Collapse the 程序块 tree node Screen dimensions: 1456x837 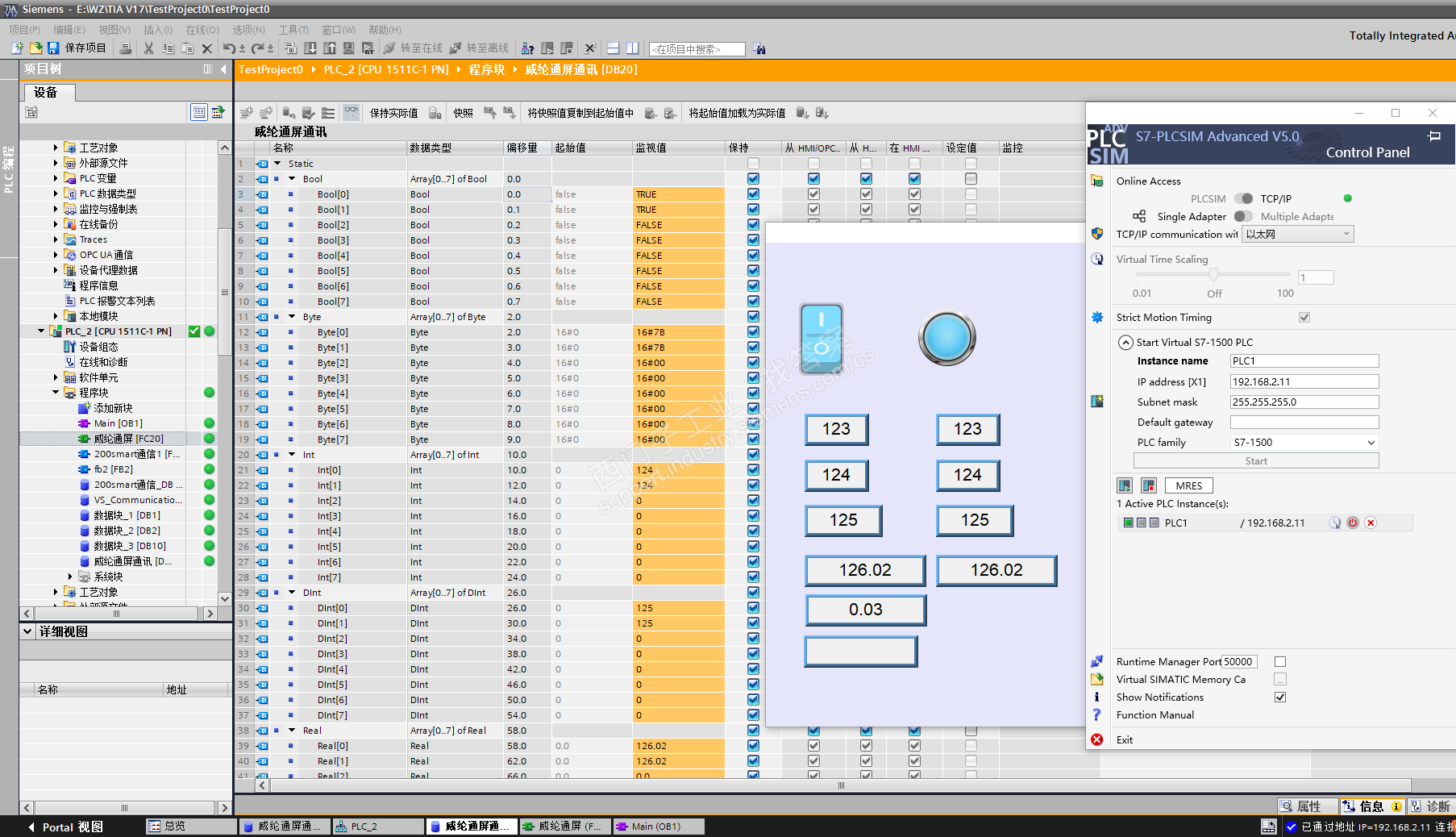coord(56,393)
